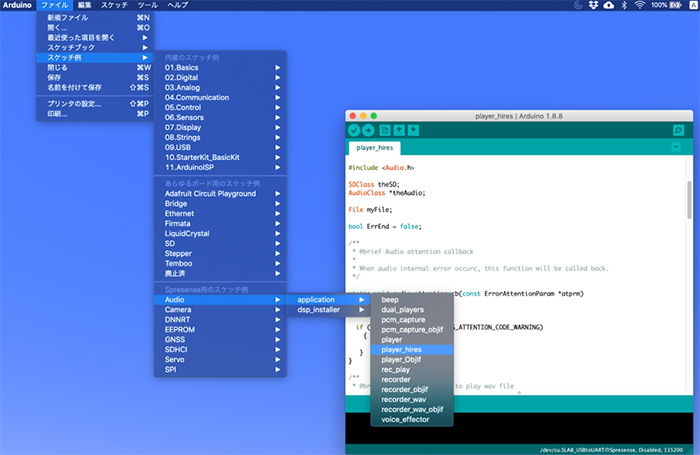Image resolution: width=700 pixels, height=455 pixels.
Task: Expand 02.Digital examples submenu
Action: click(221, 77)
